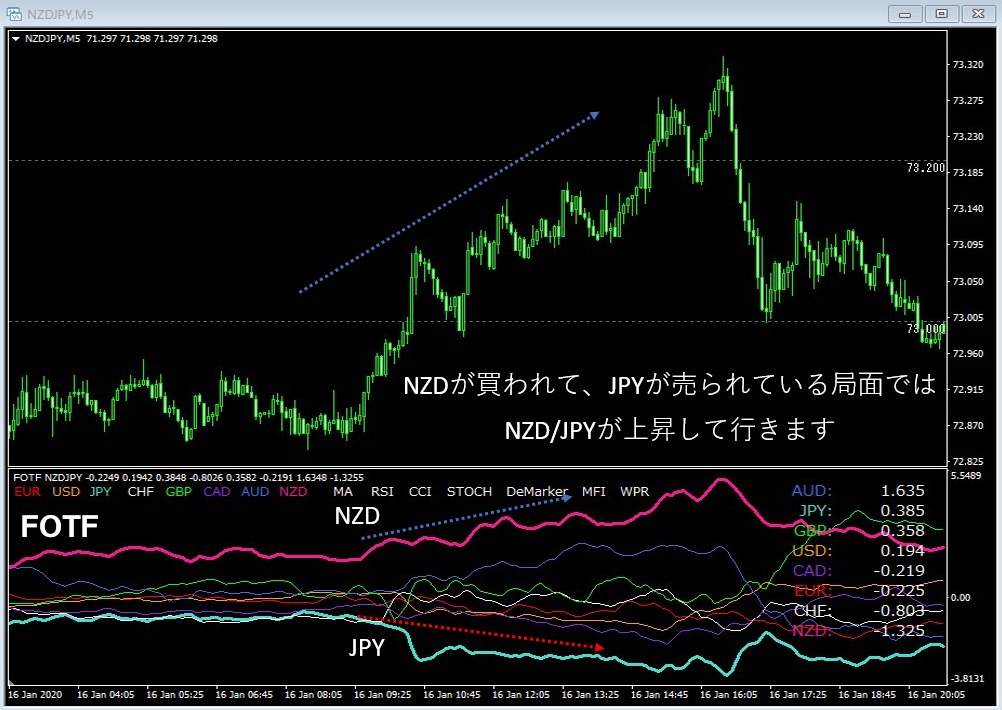Click the 0.385 strength value

click(x=902, y=511)
